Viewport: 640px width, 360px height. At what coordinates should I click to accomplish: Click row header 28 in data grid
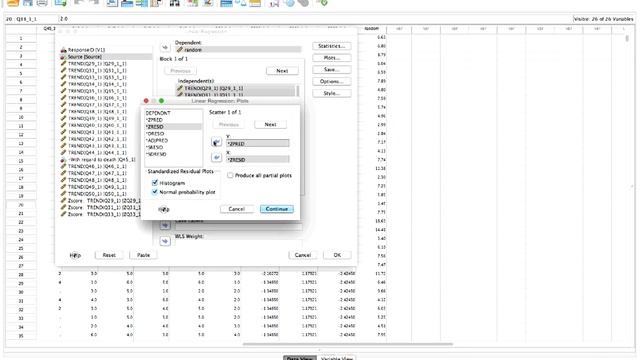click(x=21, y=275)
